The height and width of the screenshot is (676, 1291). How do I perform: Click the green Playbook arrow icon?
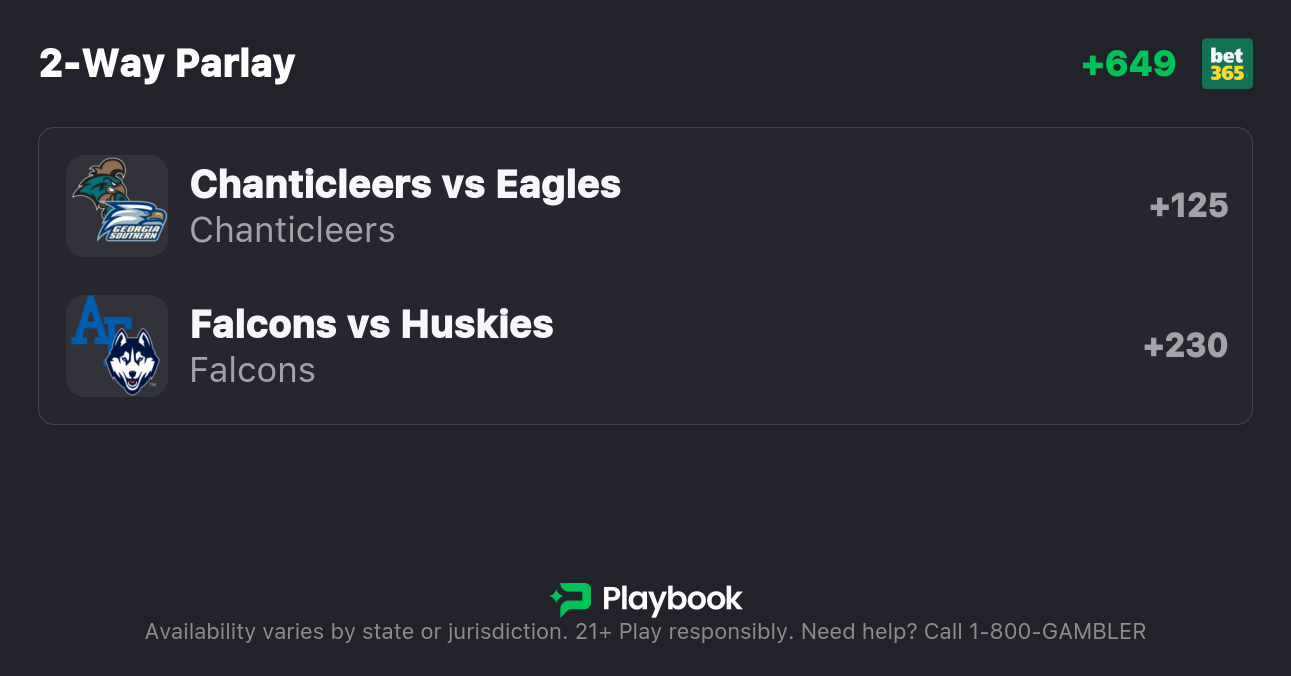[x=566, y=598]
